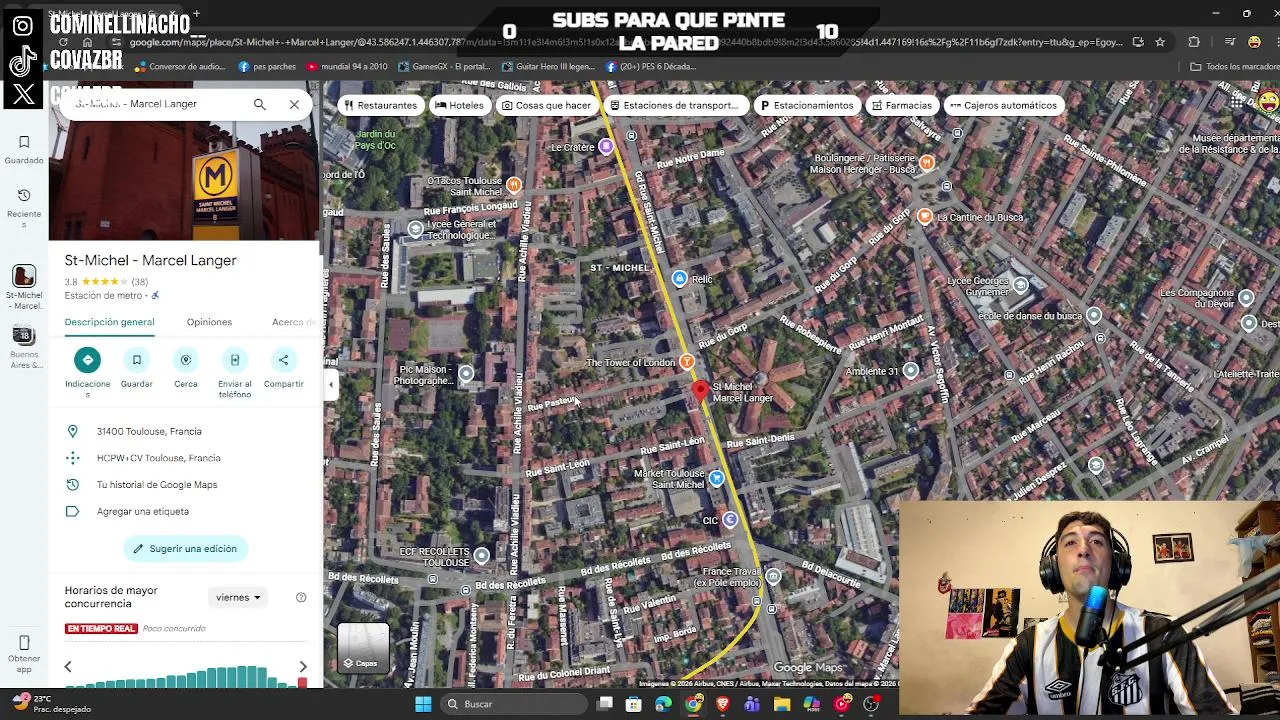Bookmark page with star icon
This screenshot has width=1280, height=720.
pyautogui.click(x=1160, y=42)
